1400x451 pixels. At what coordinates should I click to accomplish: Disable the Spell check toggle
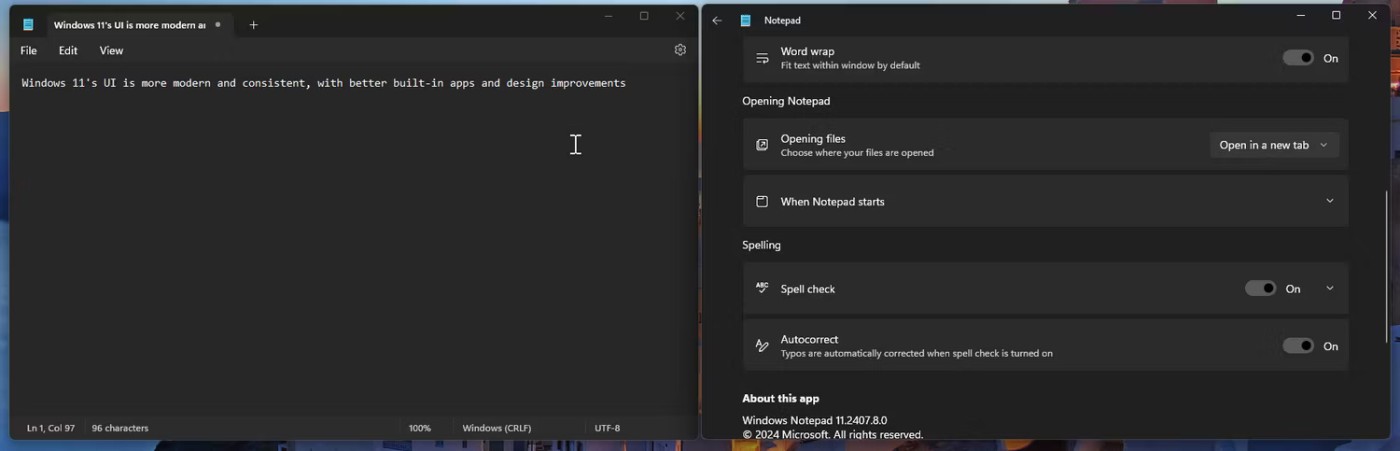[x=1260, y=289]
